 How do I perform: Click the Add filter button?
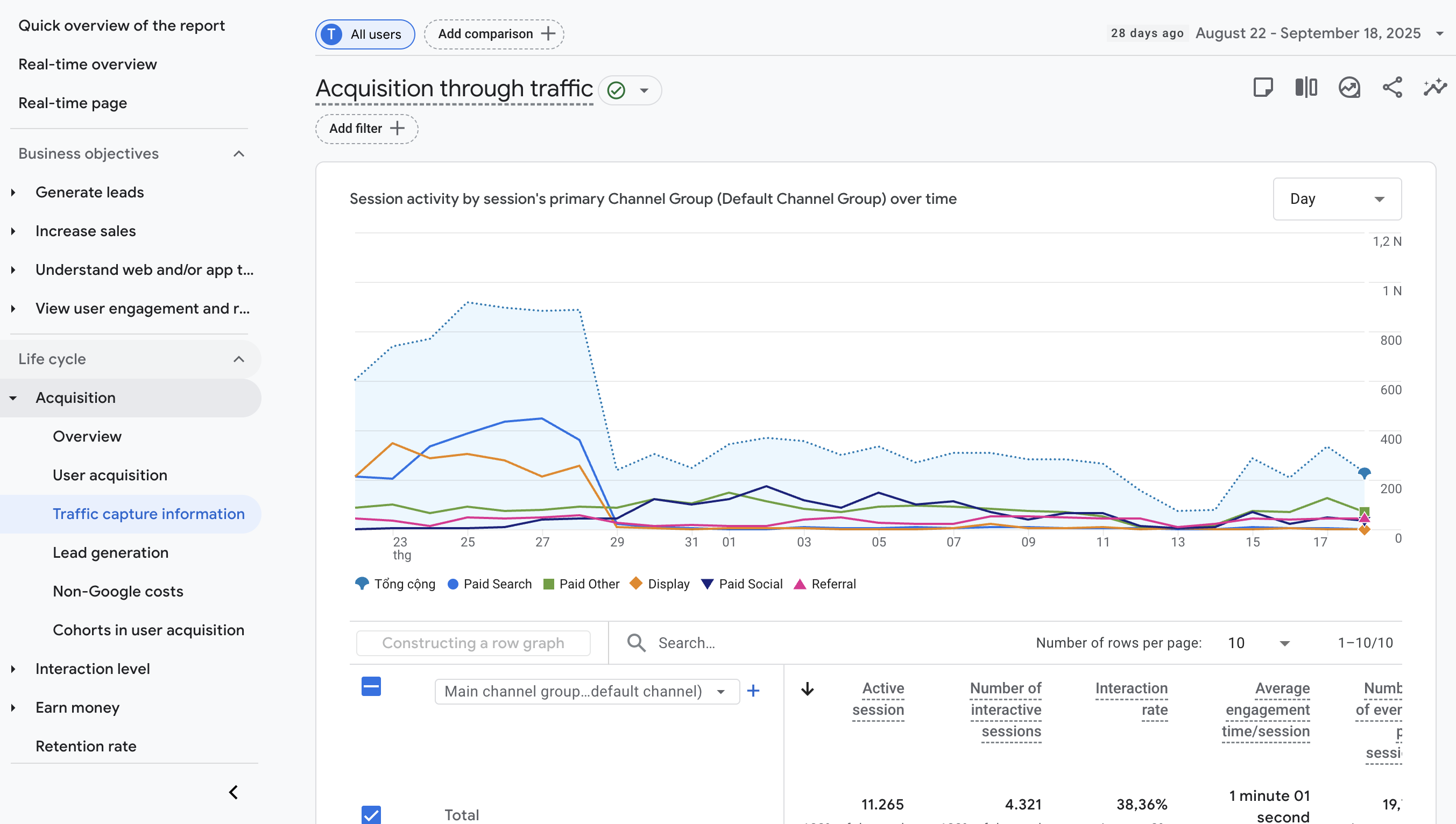point(366,129)
